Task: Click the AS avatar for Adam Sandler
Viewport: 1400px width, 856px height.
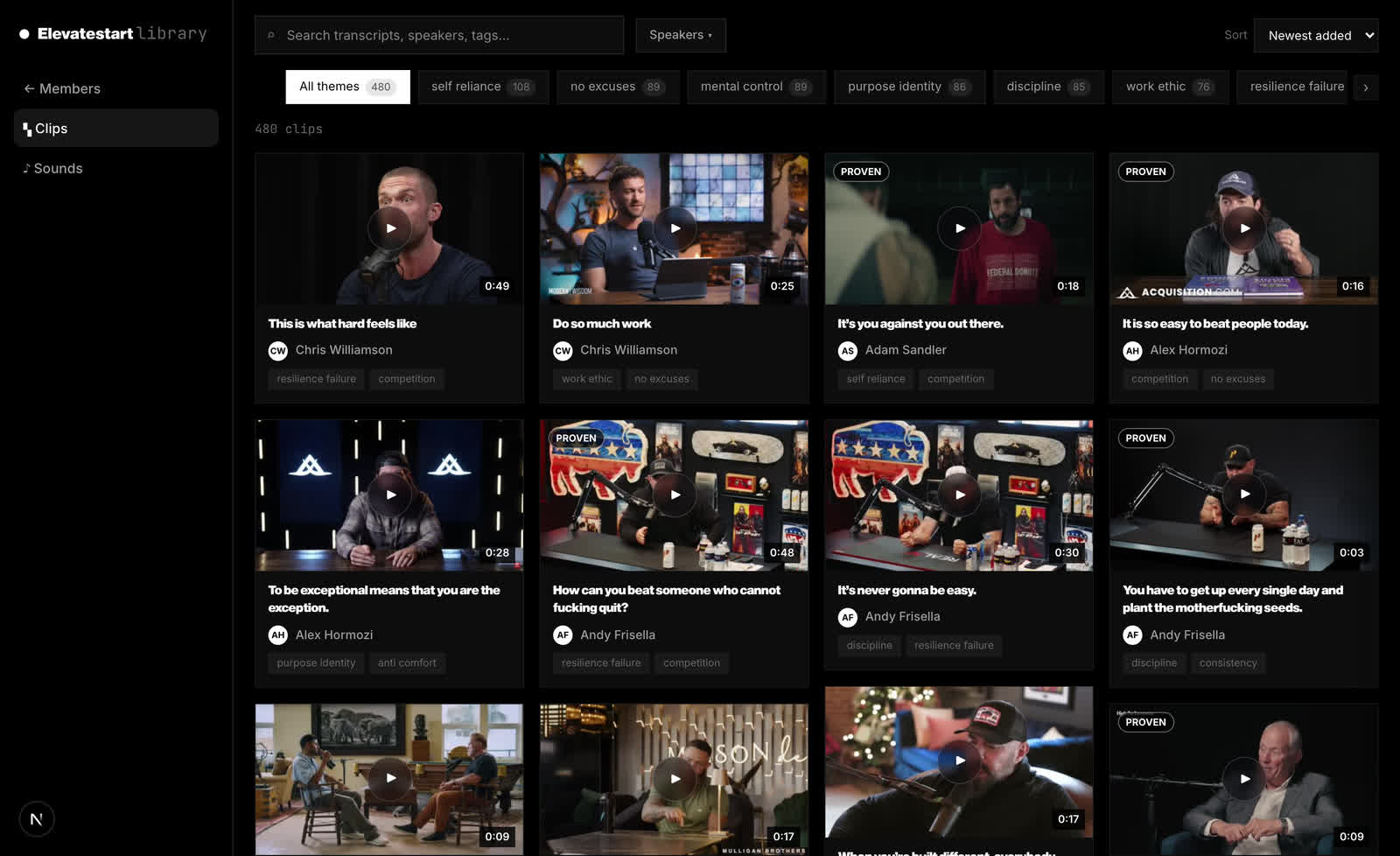Action: [847, 351]
